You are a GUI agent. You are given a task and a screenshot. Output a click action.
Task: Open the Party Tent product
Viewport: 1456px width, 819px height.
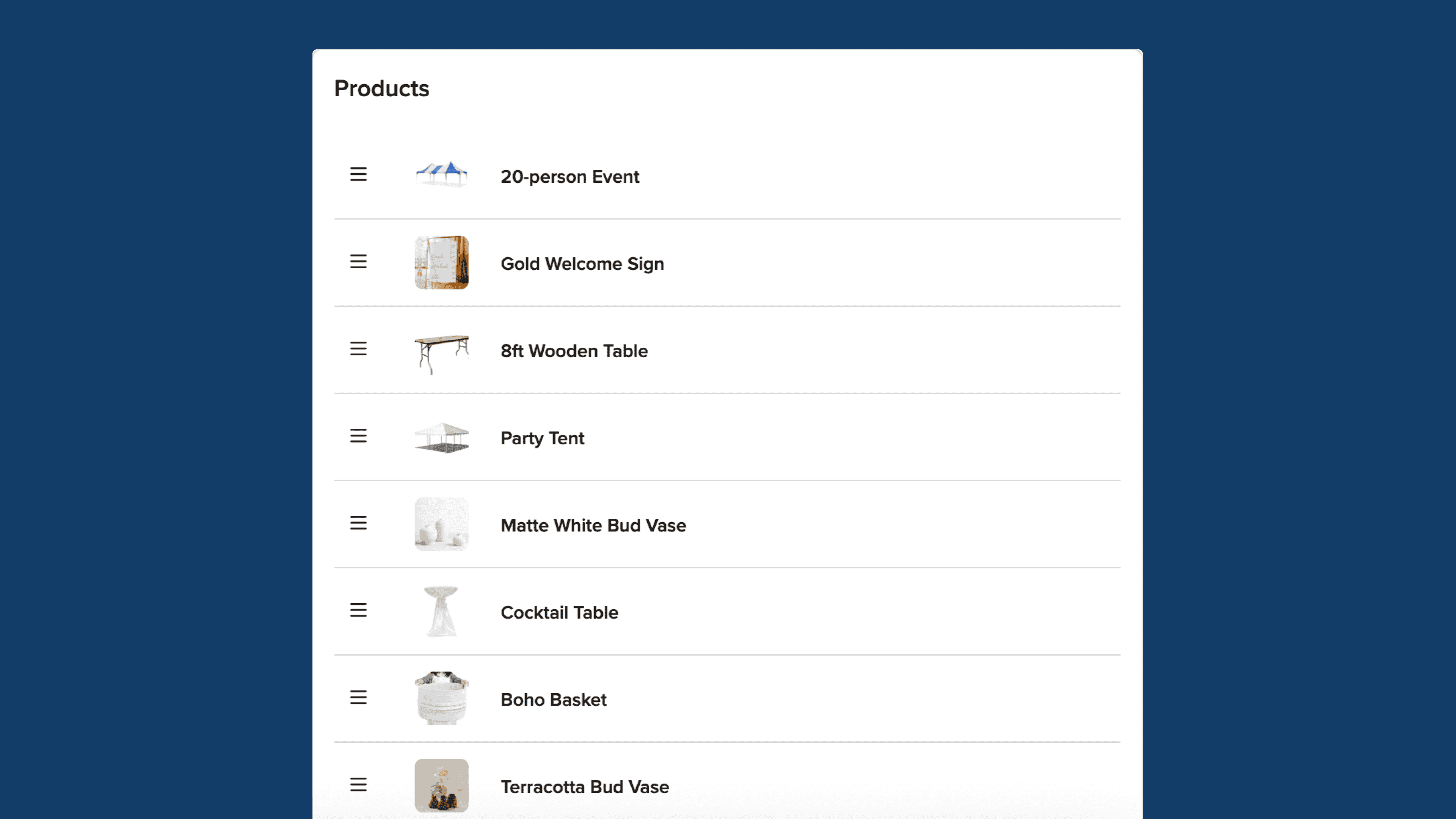click(x=542, y=438)
